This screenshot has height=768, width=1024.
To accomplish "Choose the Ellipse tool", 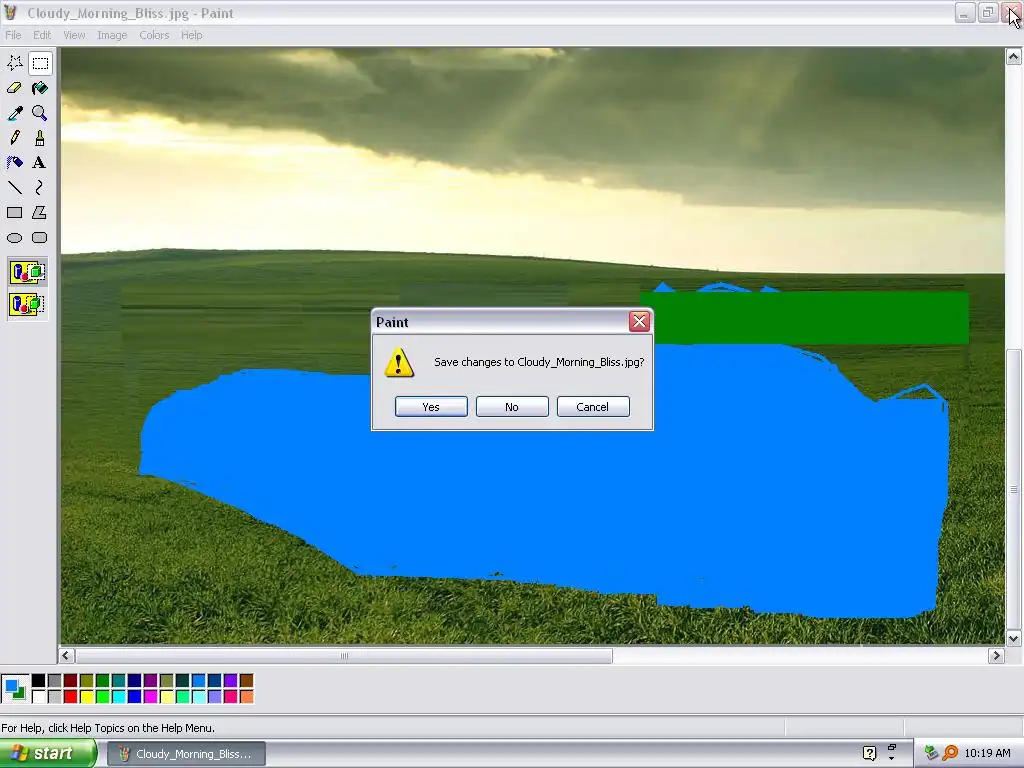I will click(x=14, y=238).
